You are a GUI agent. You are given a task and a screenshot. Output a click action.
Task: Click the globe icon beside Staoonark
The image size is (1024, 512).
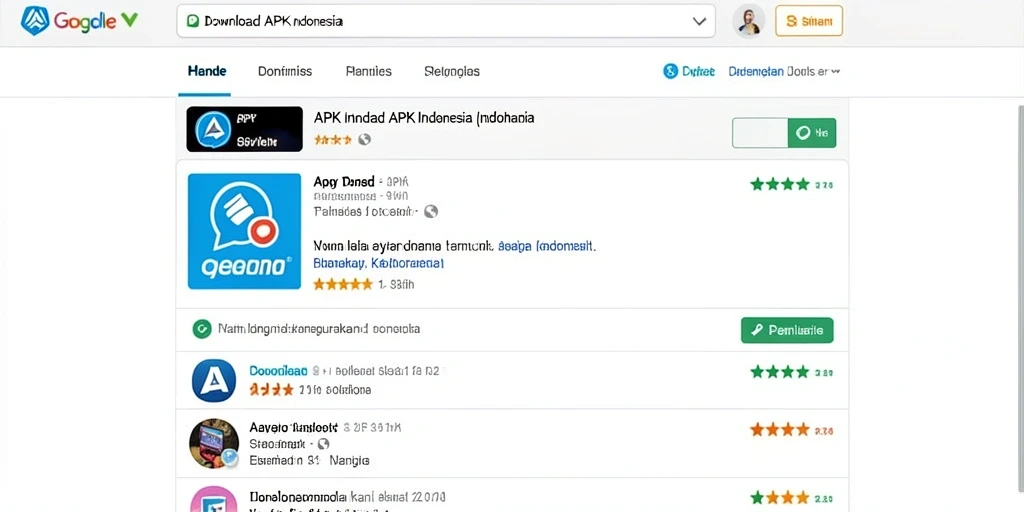[x=323, y=444]
